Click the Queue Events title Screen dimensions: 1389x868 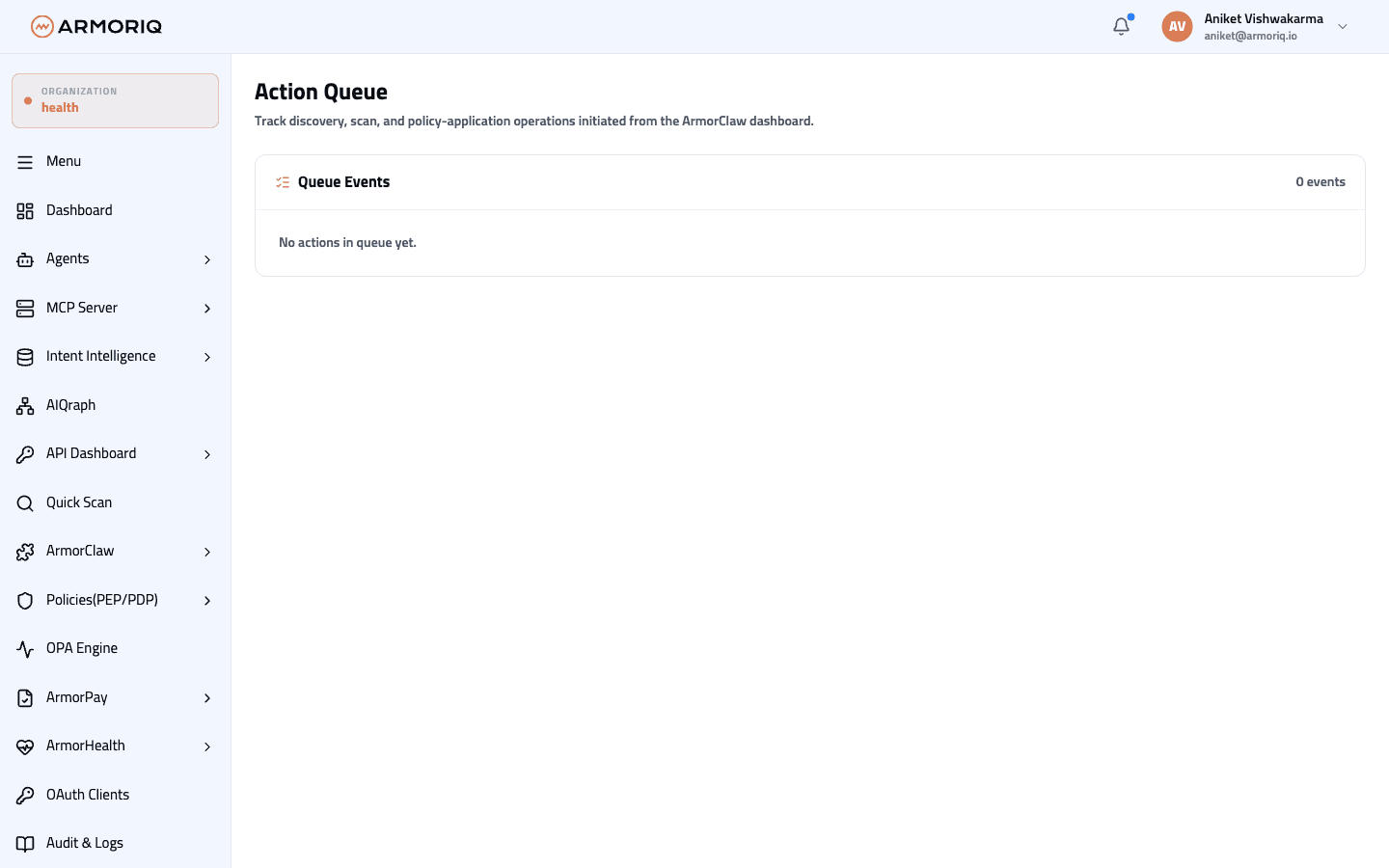coord(343,182)
